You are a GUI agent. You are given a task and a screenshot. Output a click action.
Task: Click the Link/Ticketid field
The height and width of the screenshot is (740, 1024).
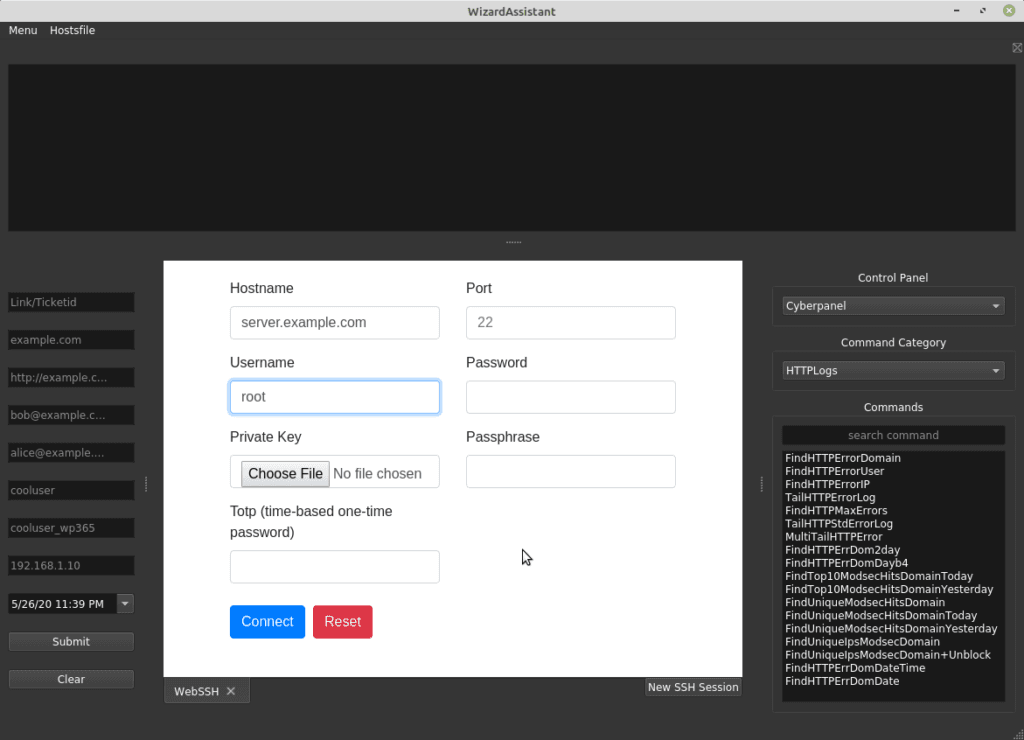click(71, 302)
